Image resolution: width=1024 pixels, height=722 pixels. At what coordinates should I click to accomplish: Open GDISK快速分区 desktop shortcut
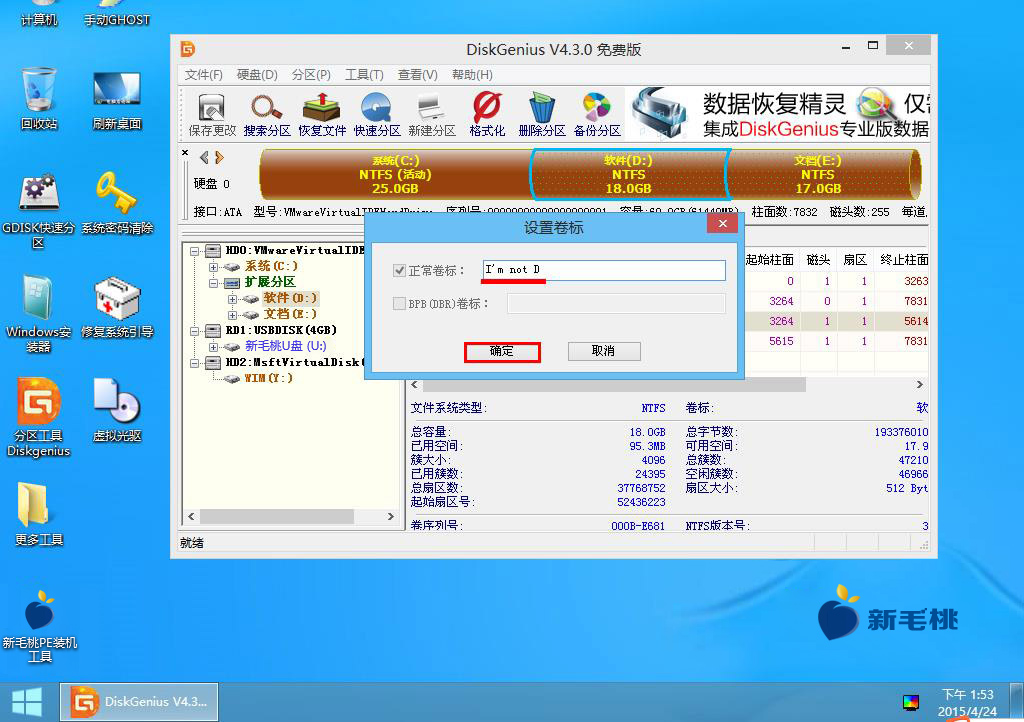click(x=39, y=211)
